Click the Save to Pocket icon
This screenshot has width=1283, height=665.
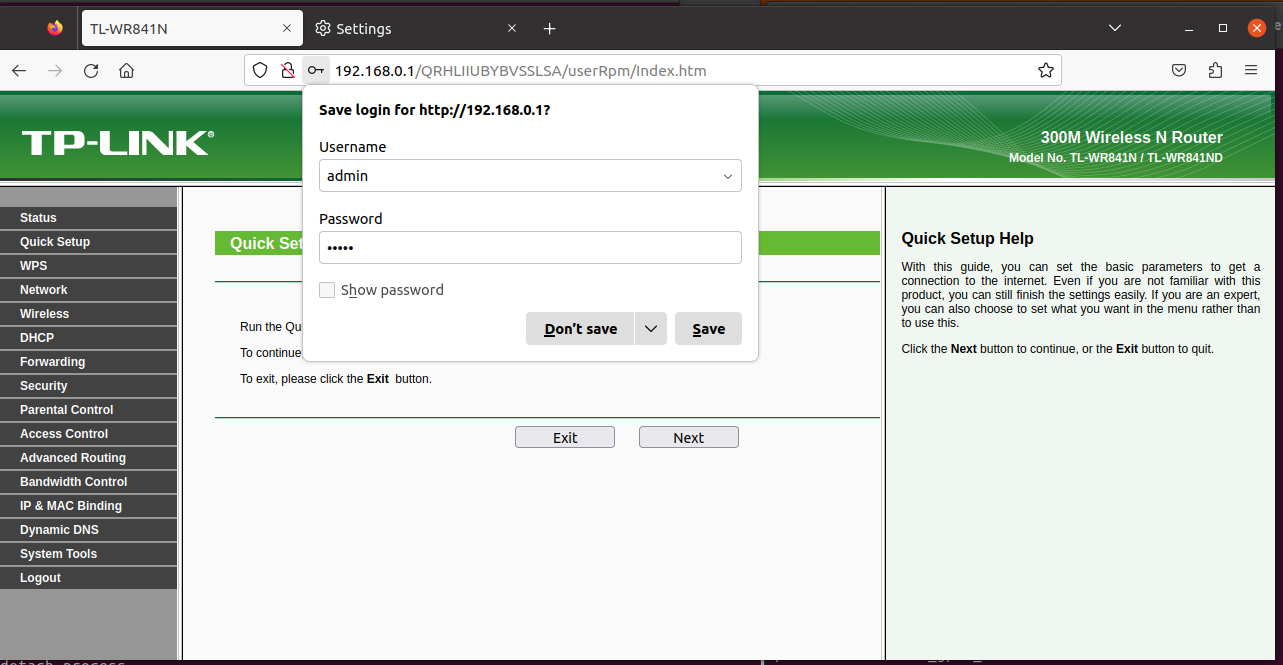(1179, 70)
